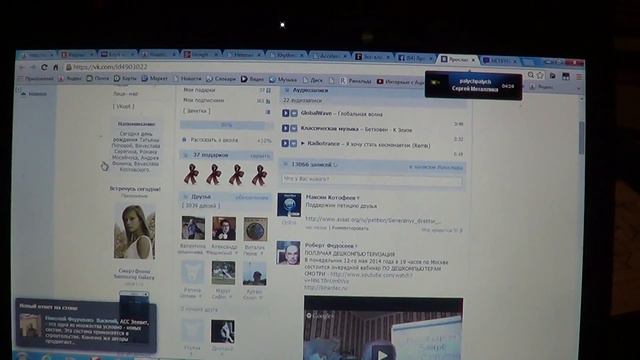Play the Radiotrance audio track
The image size is (640, 360).
click(x=286, y=143)
